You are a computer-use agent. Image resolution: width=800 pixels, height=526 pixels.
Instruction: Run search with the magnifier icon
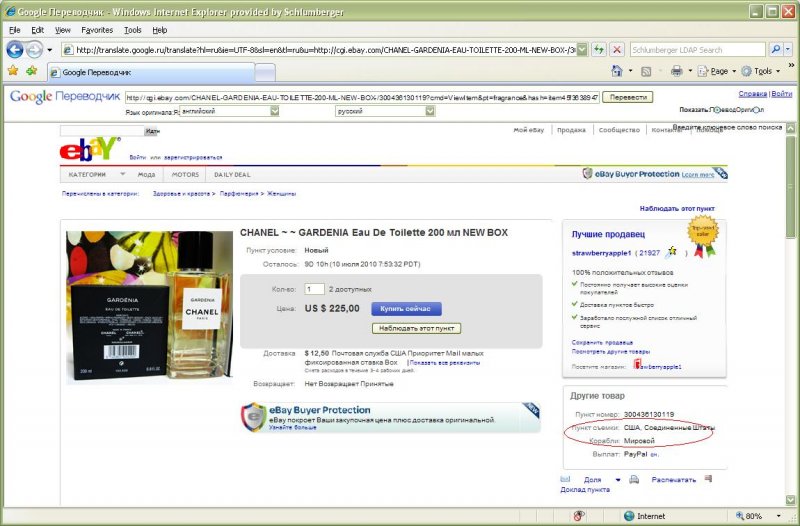tap(776, 49)
